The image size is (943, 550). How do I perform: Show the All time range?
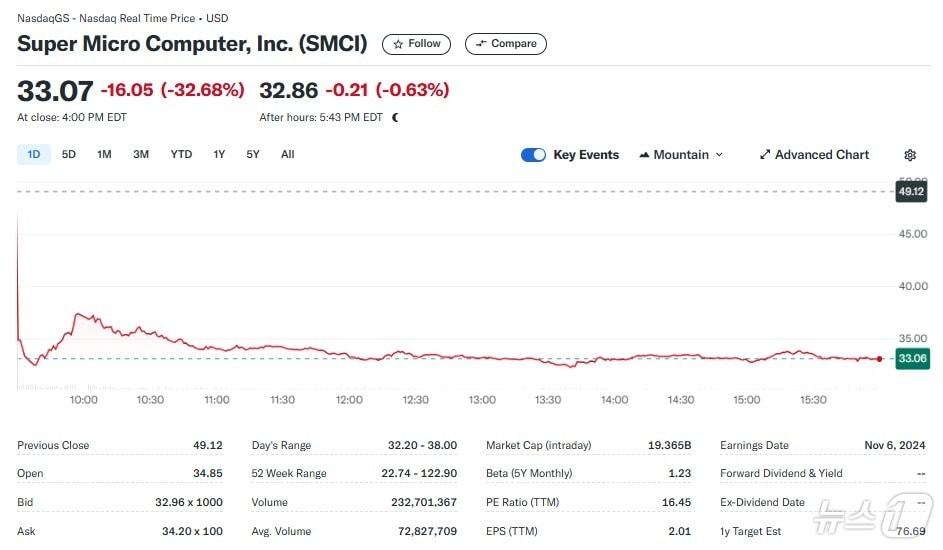pyautogui.click(x=288, y=154)
